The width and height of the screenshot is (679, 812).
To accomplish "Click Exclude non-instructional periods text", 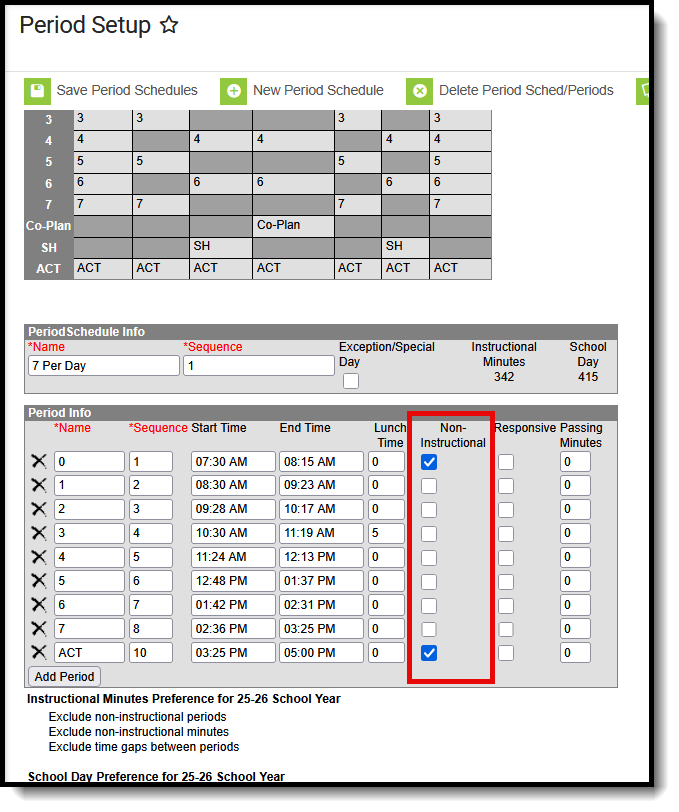I will [x=137, y=717].
